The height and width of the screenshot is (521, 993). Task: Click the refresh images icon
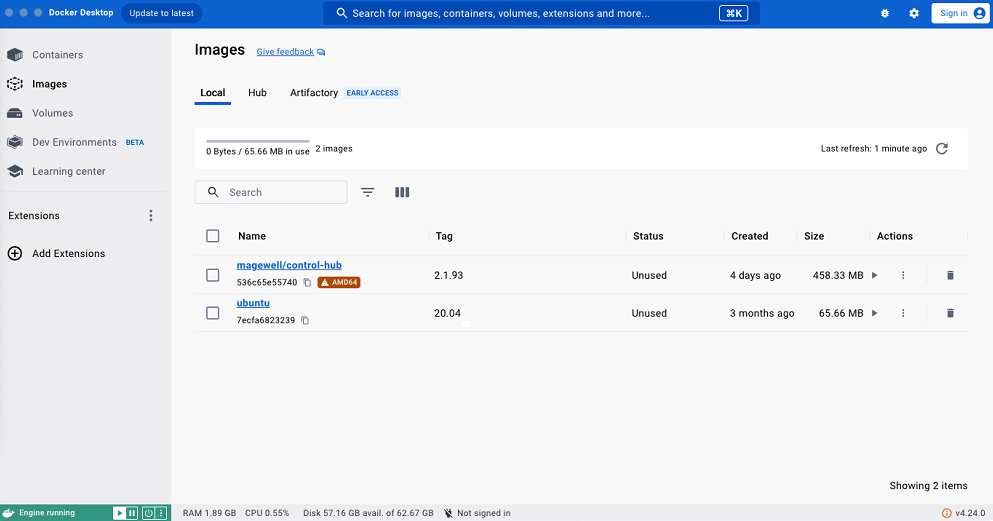pyautogui.click(x=941, y=149)
